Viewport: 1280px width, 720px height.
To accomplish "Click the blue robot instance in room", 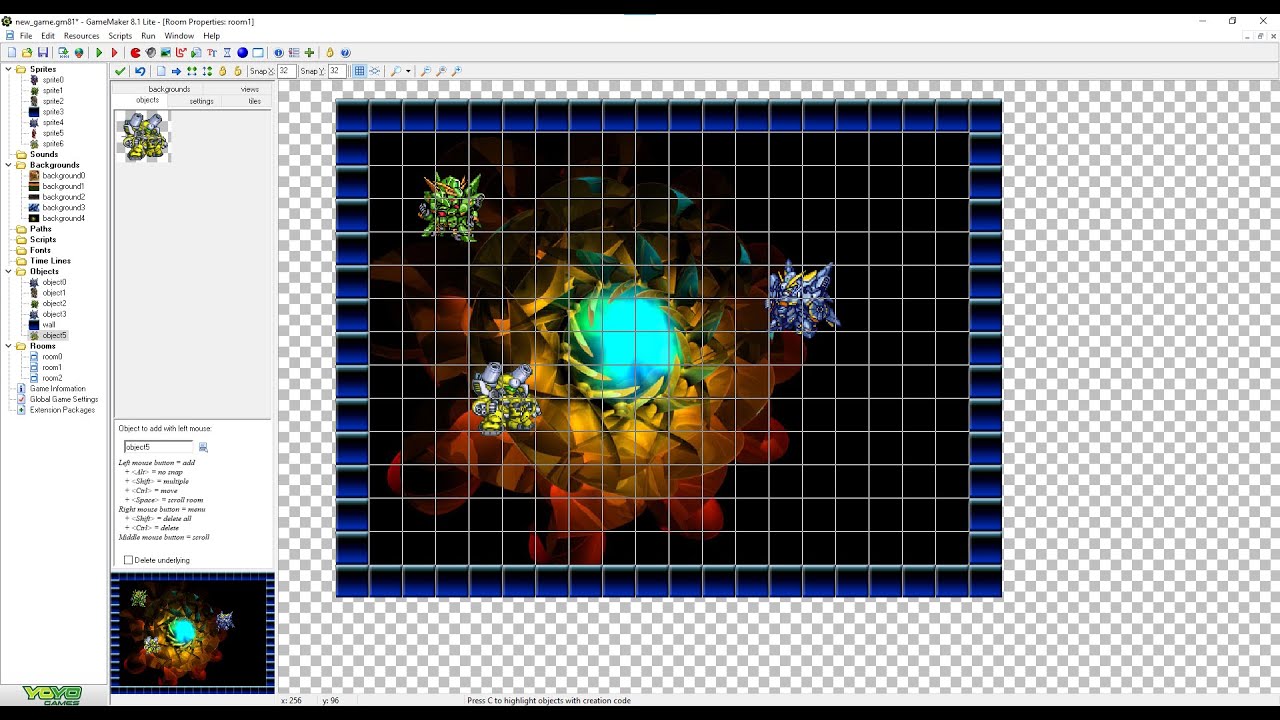I will point(802,299).
